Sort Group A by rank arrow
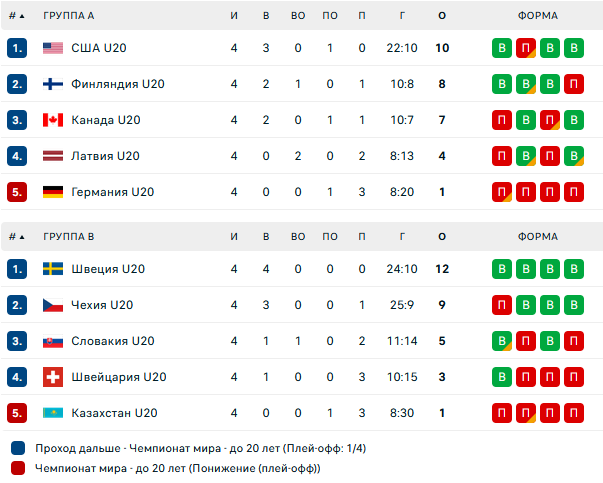This screenshot has height=483, width=603. point(23,15)
